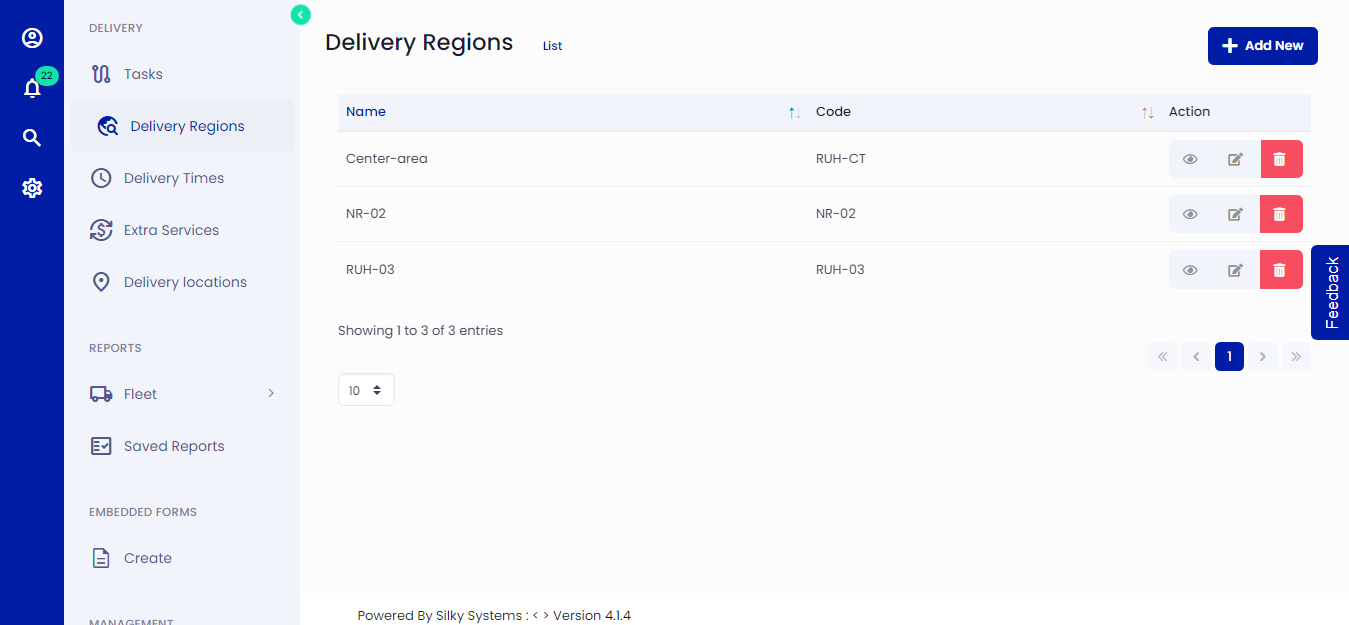The width and height of the screenshot is (1349, 625).
Task: Switch to the List view tab
Action: click(552, 45)
